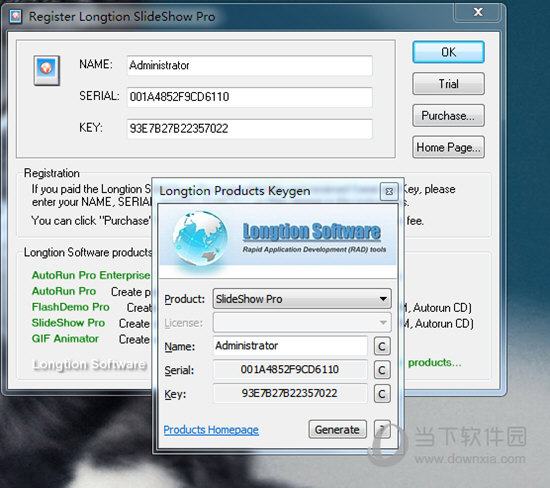Click the Longtion Software logo in Register dialog

point(89,365)
